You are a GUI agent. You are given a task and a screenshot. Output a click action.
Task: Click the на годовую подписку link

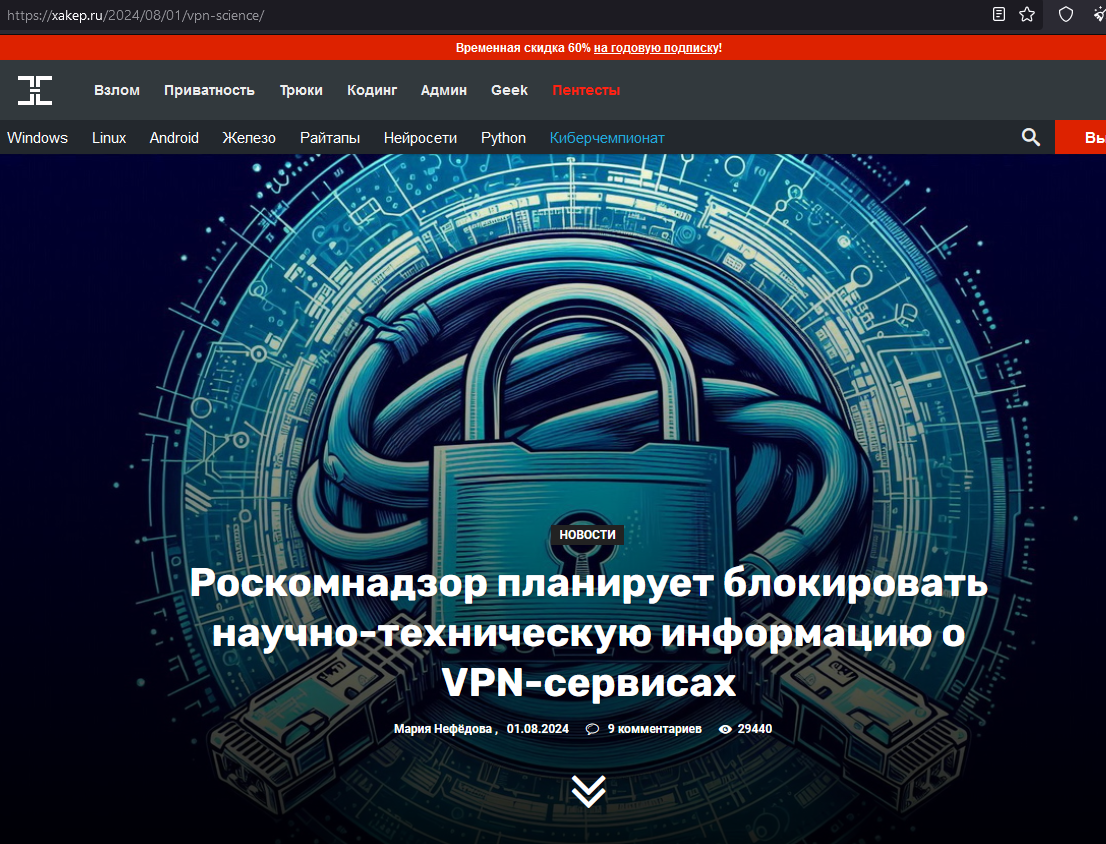tap(656, 48)
